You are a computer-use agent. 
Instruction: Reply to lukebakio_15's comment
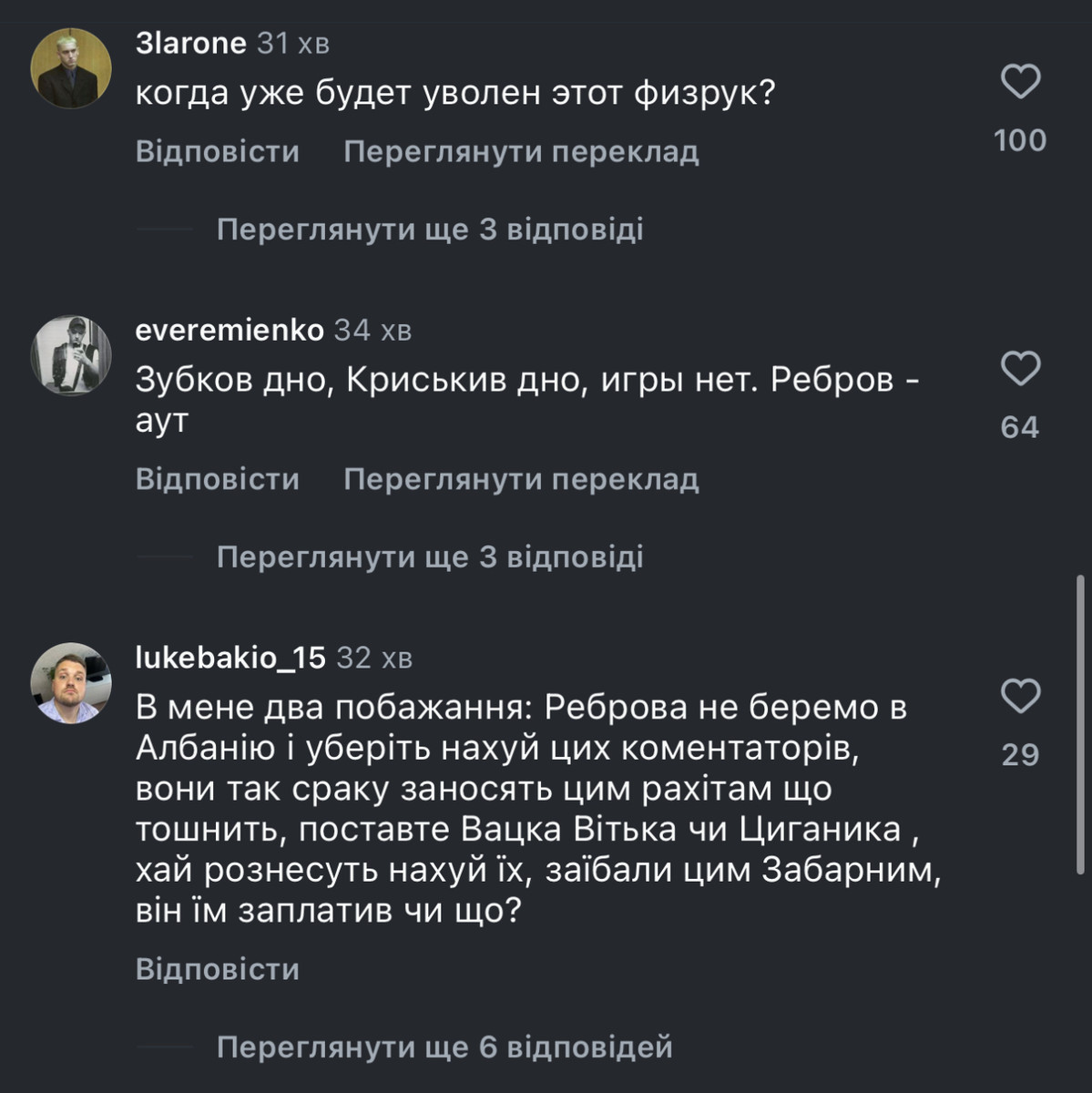click(217, 969)
